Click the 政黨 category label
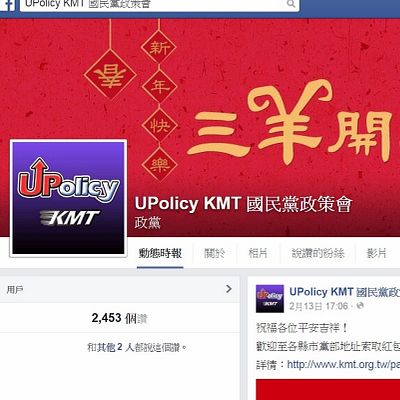The height and width of the screenshot is (400, 400). [x=147, y=223]
